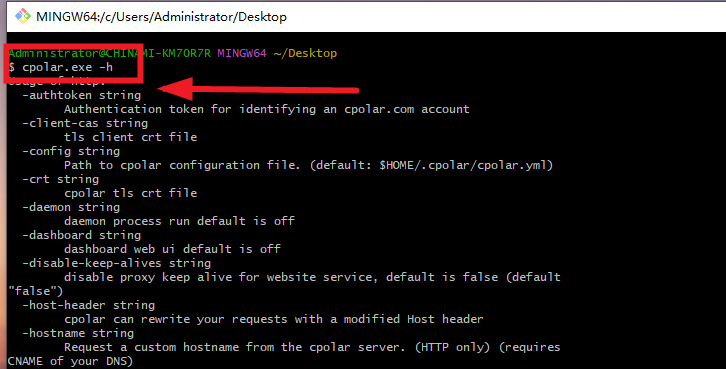Click the '-client-cas string' option line

(85, 123)
